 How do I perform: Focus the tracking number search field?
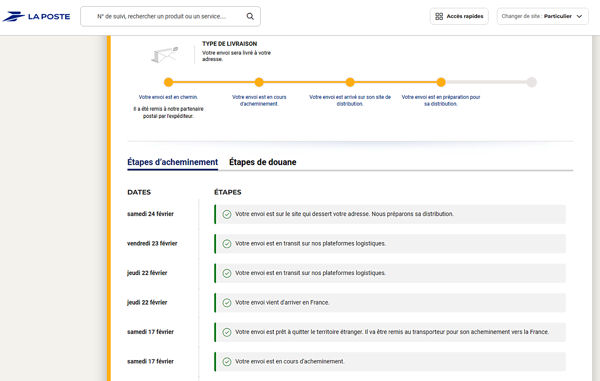[x=170, y=16]
